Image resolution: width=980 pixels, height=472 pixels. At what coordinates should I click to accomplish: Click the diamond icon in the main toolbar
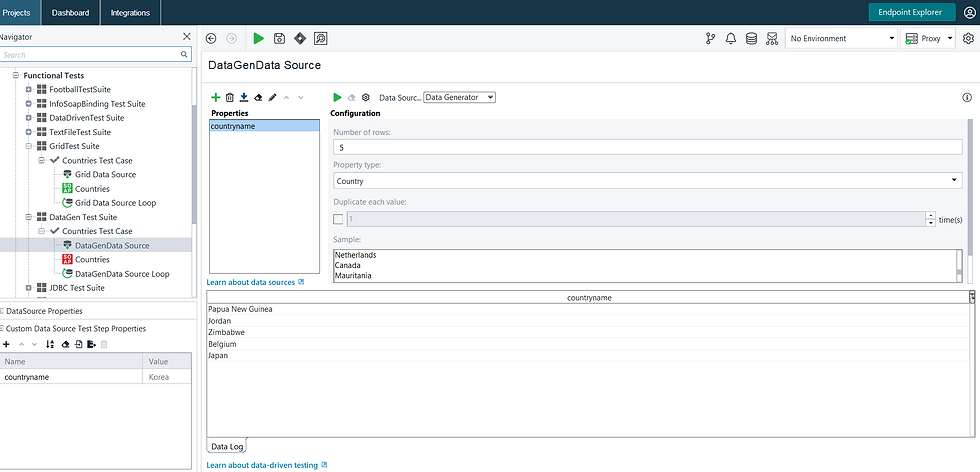(300, 39)
